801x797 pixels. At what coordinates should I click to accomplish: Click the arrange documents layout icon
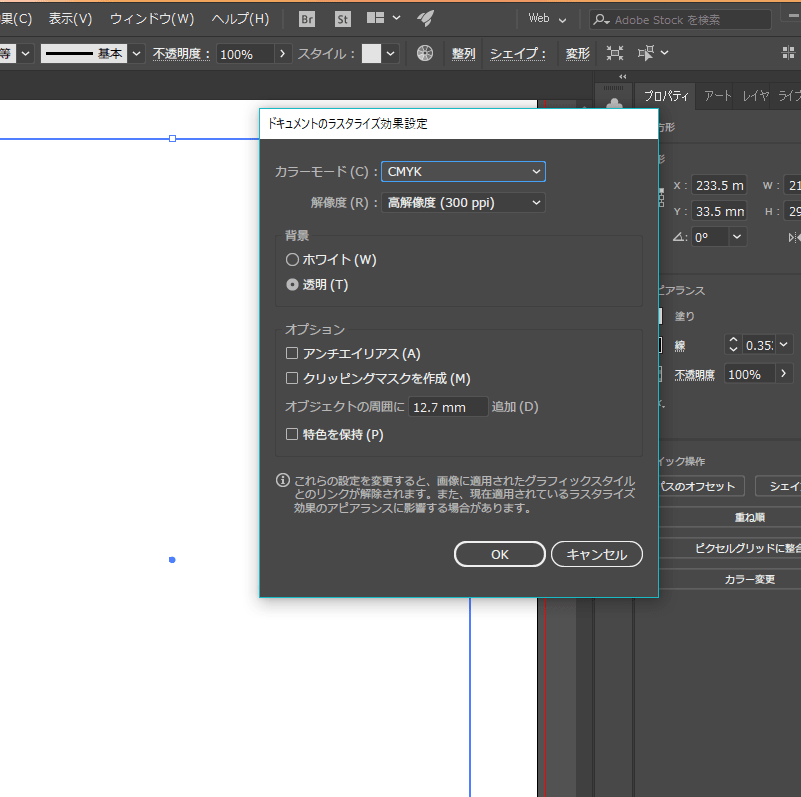[x=377, y=19]
